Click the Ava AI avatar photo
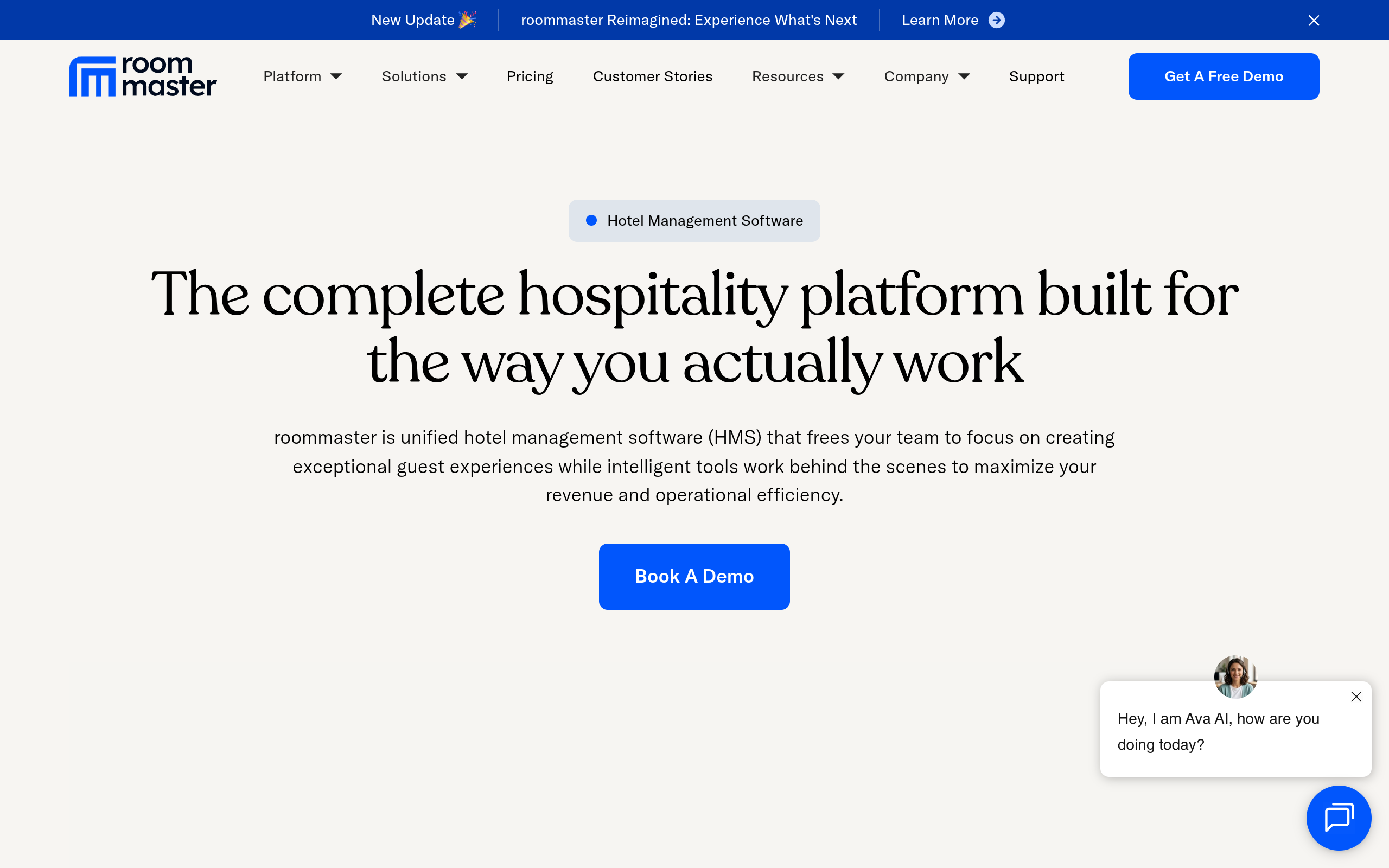The height and width of the screenshot is (868, 1389). coord(1235,677)
